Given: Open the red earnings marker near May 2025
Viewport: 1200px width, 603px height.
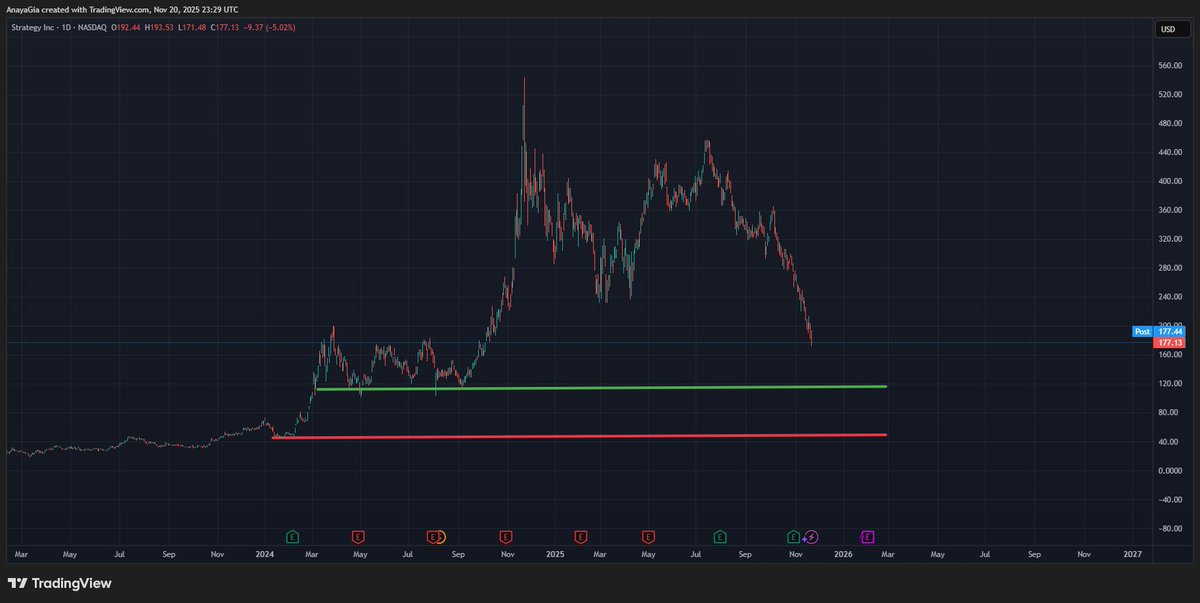Looking at the screenshot, I should tap(648, 537).
